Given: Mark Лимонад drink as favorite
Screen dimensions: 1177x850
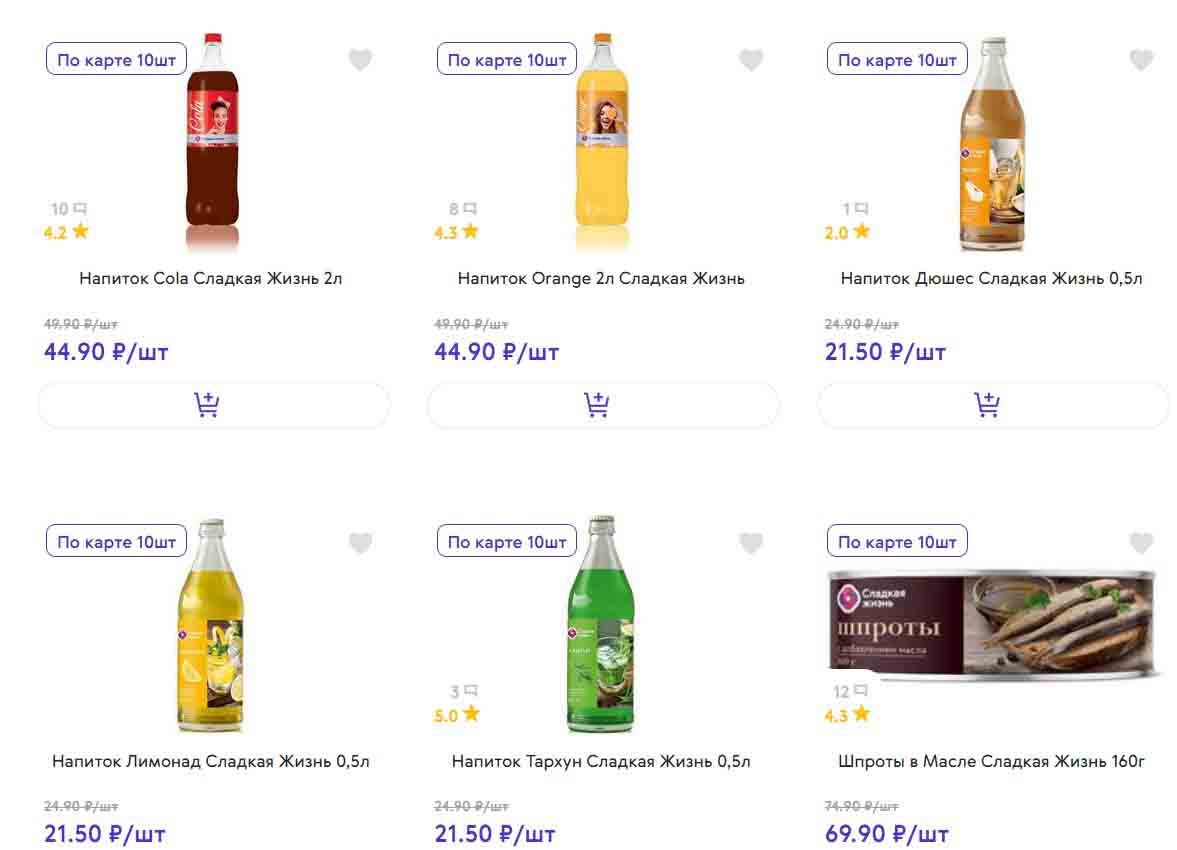Looking at the screenshot, I should pos(360,543).
